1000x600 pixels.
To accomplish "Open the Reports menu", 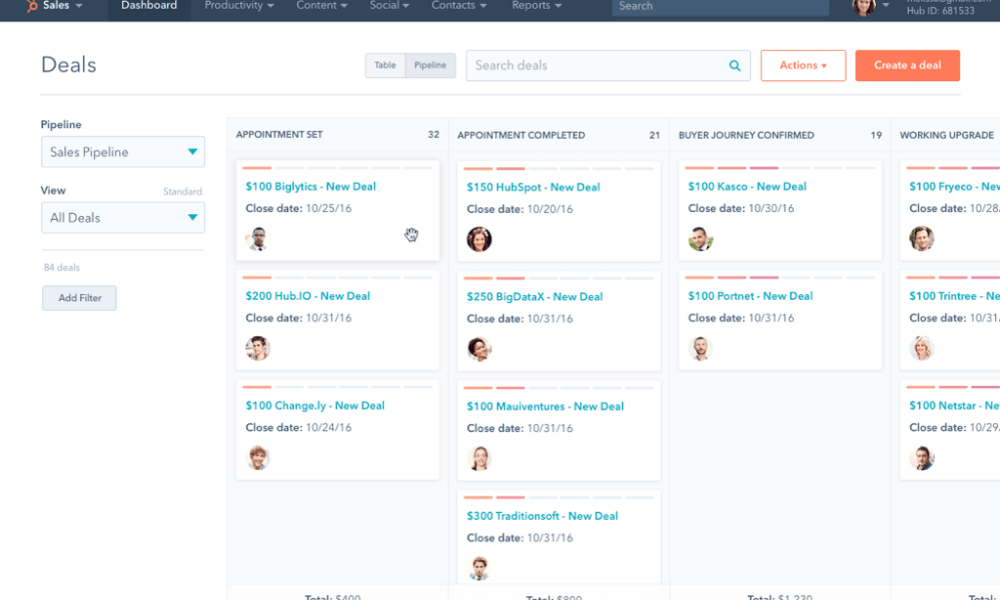I will click(536, 6).
